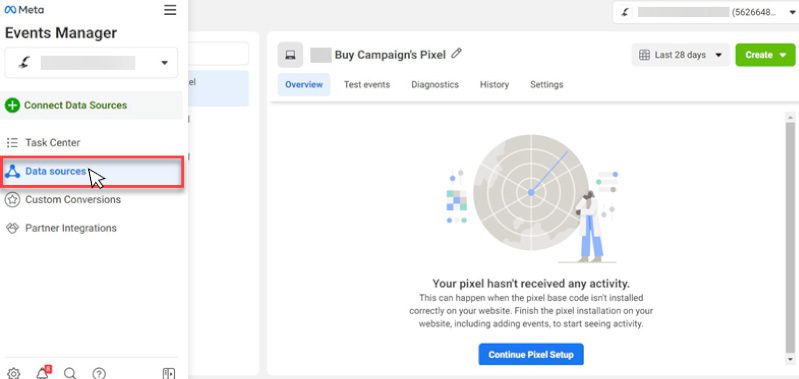
Task: Click the Data sources triangle icon
Action: (x=12, y=172)
